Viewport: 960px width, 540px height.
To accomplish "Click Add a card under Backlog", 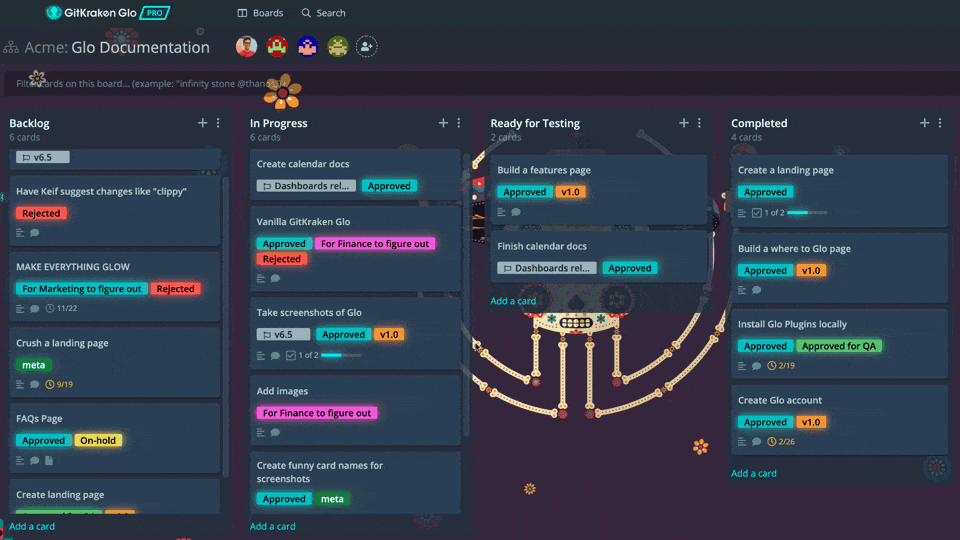I will (x=32, y=526).
